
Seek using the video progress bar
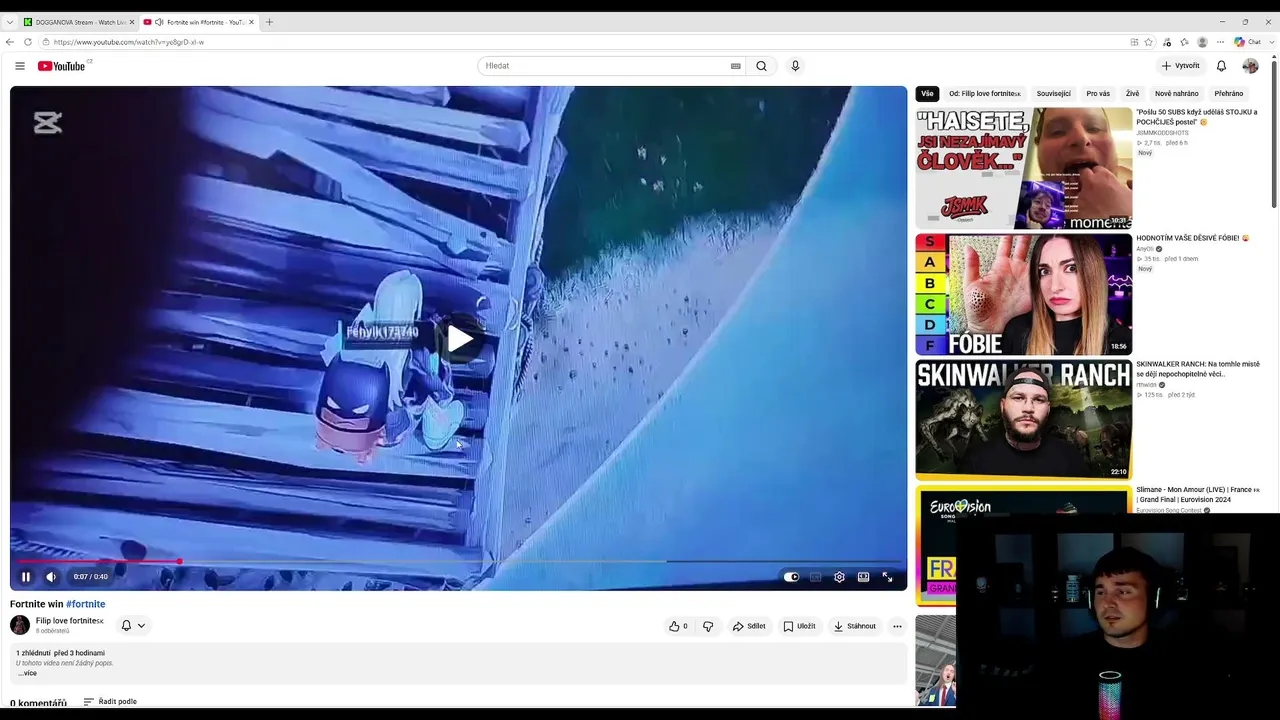click(x=458, y=562)
